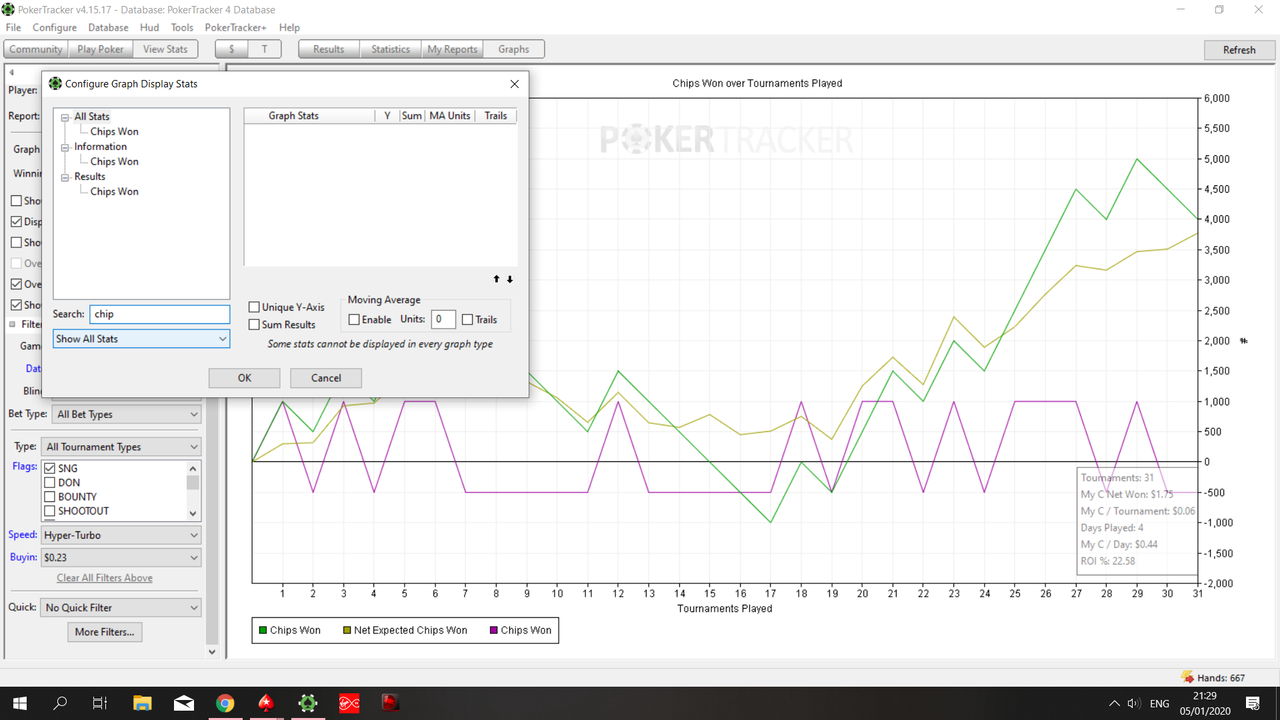
Task: Check the BOUNTY flag
Action: [50, 497]
